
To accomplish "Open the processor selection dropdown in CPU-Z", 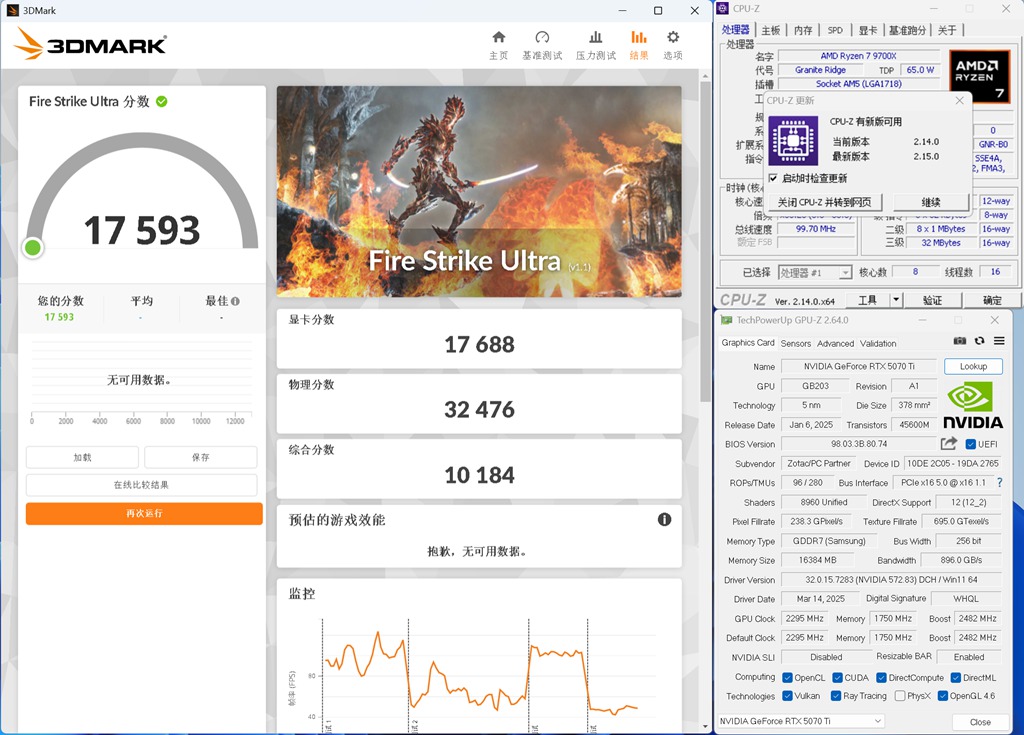I will click(816, 272).
